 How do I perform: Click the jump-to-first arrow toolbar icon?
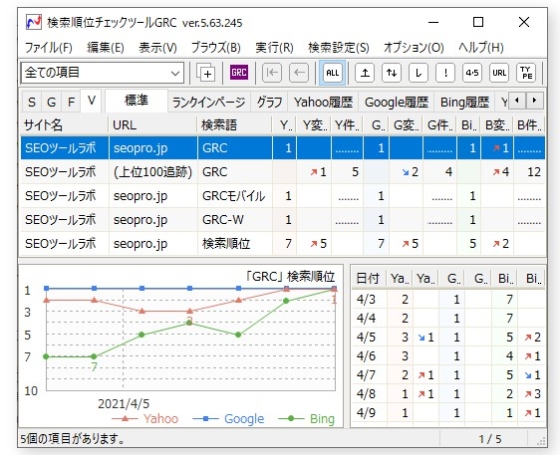coord(272,73)
